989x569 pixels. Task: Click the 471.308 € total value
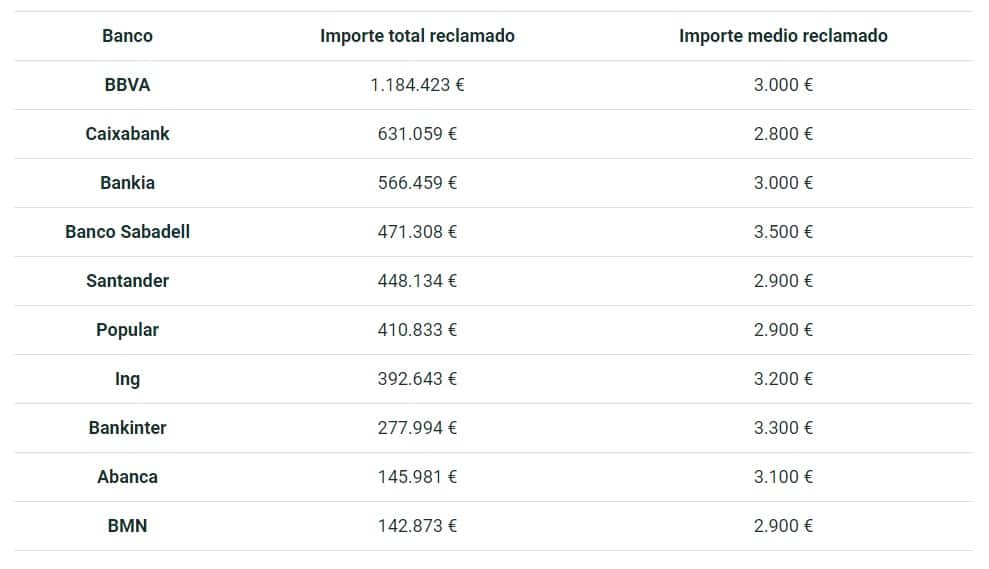tap(417, 232)
